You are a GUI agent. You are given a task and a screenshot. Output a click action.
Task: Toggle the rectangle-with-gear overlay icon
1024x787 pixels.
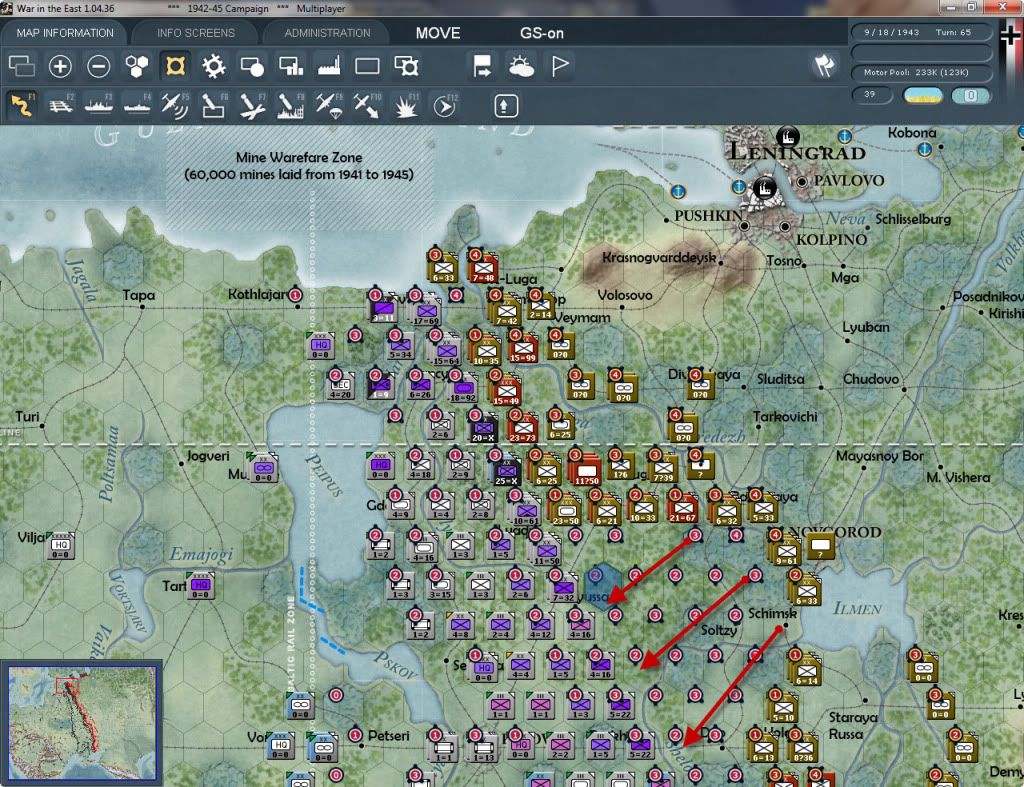click(x=406, y=66)
